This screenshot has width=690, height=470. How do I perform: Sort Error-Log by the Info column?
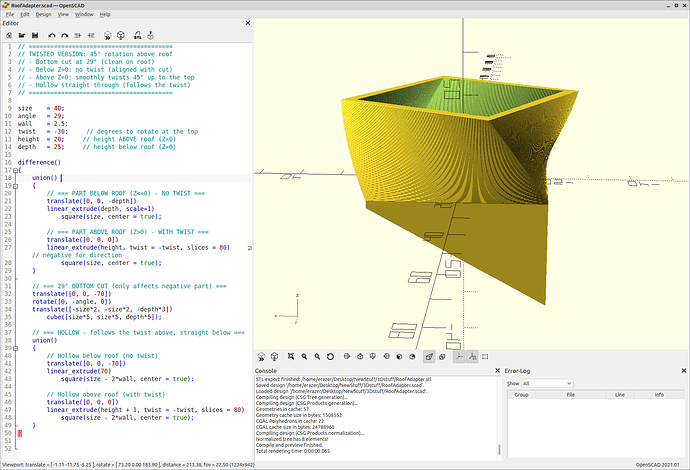point(659,395)
